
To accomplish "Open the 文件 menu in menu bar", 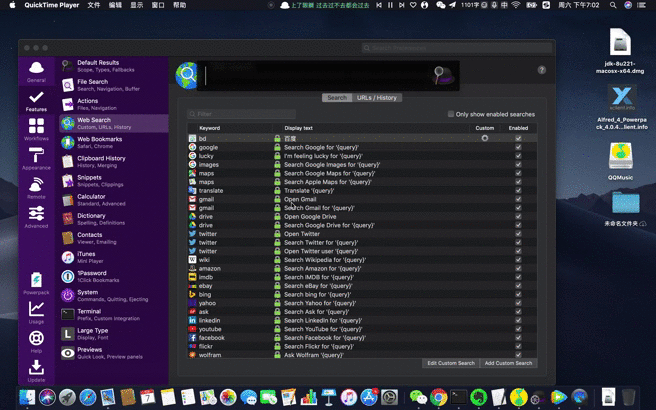I will tap(94, 5).
